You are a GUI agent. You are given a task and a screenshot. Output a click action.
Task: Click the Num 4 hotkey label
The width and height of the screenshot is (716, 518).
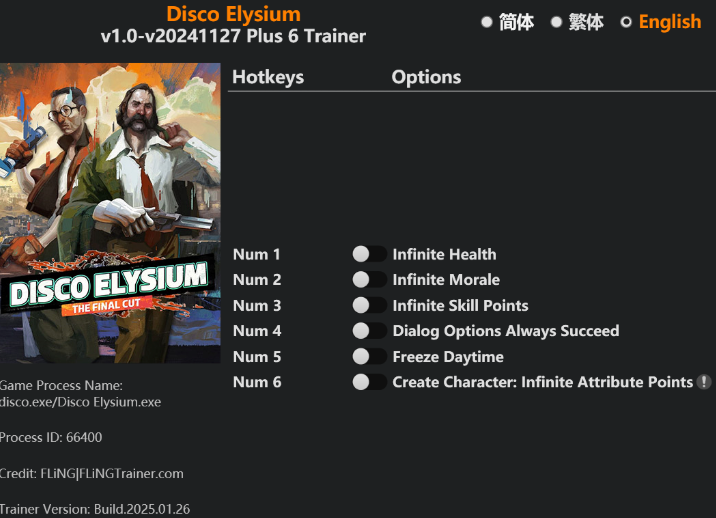257,331
